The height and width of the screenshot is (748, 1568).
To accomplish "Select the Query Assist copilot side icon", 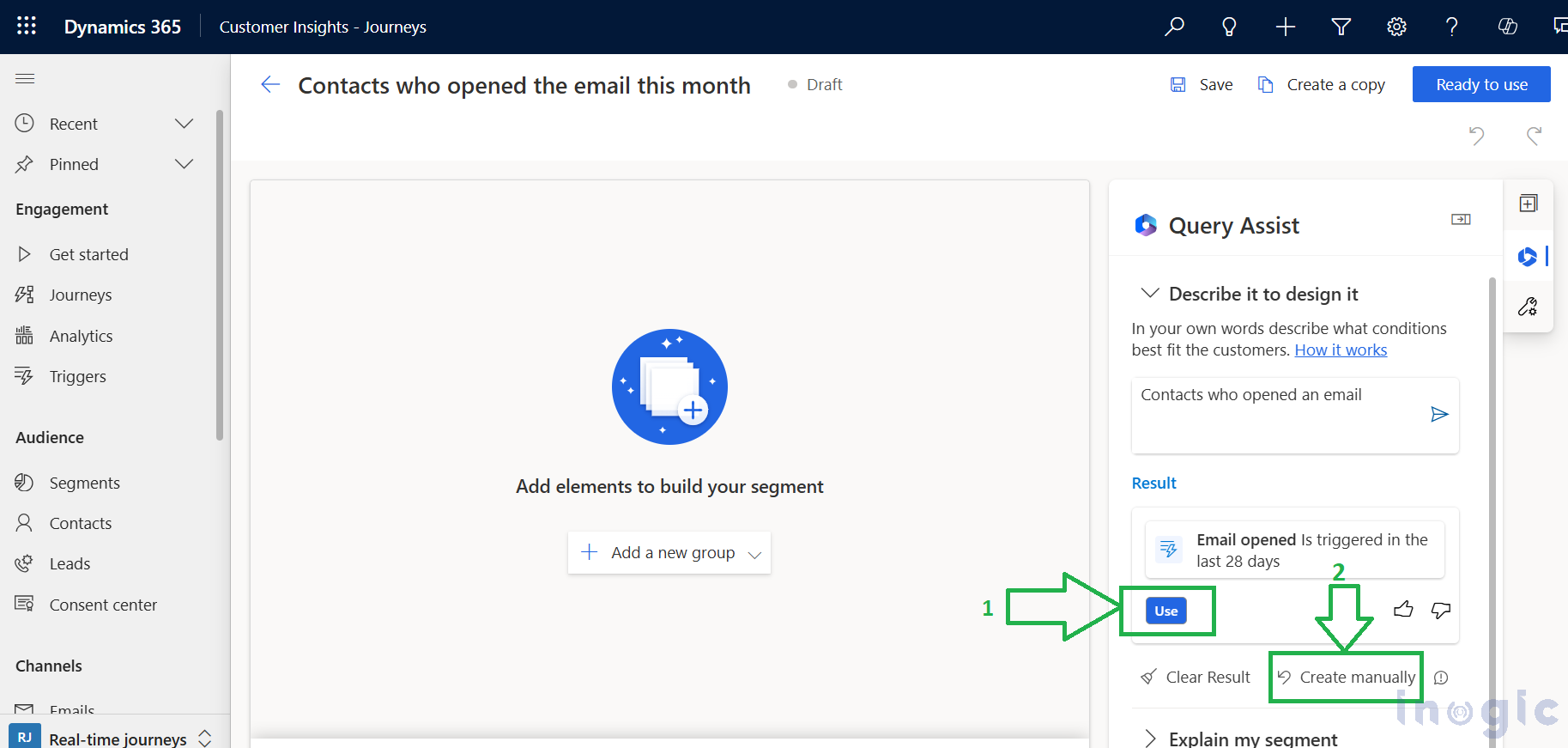I will tap(1528, 256).
